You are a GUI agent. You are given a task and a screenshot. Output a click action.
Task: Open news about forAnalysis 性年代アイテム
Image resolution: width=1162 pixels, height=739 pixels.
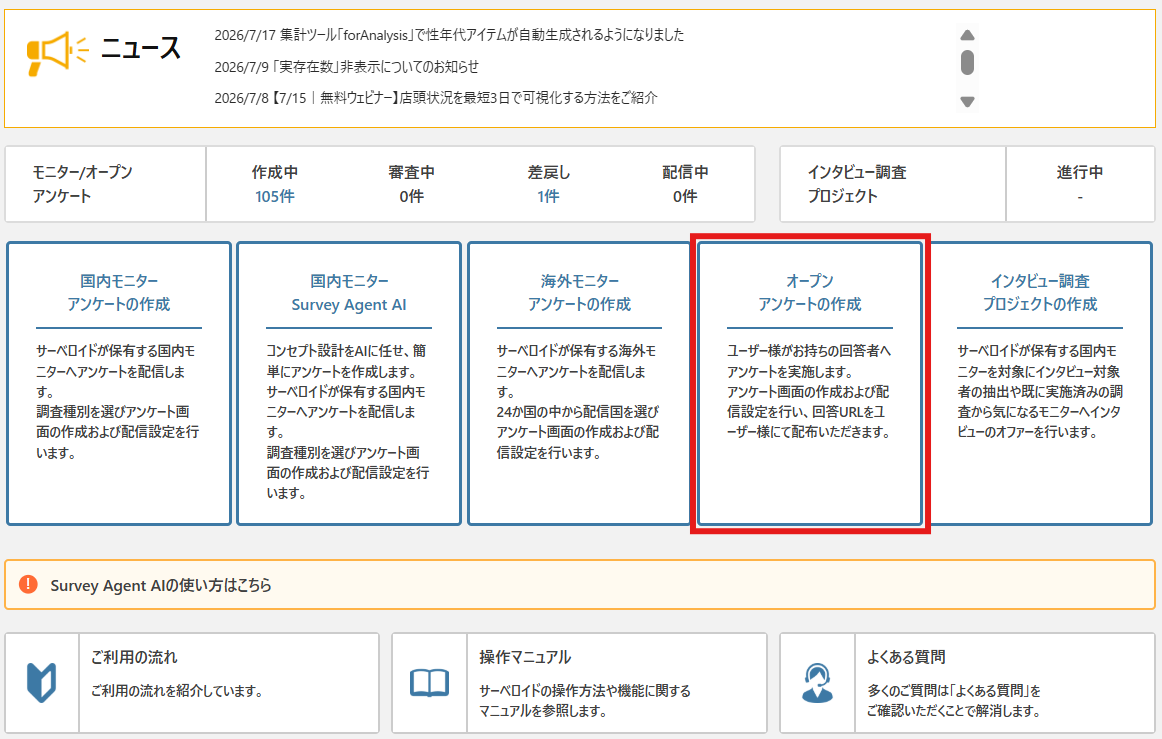point(449,35)
